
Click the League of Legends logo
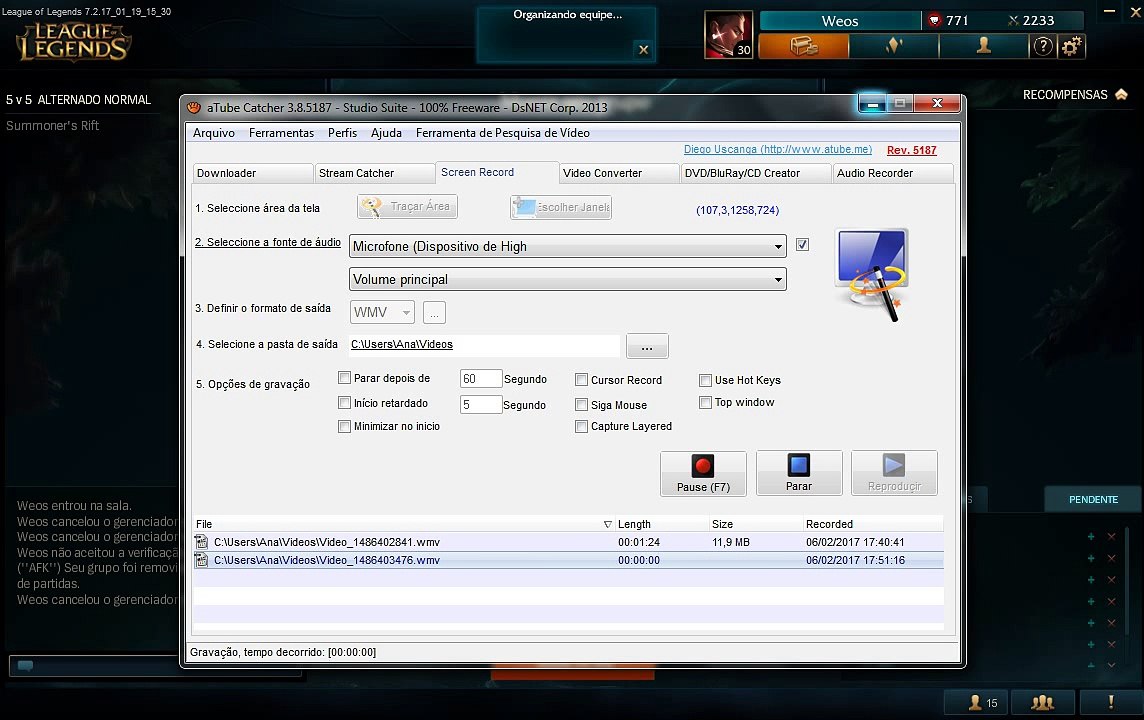74,42
